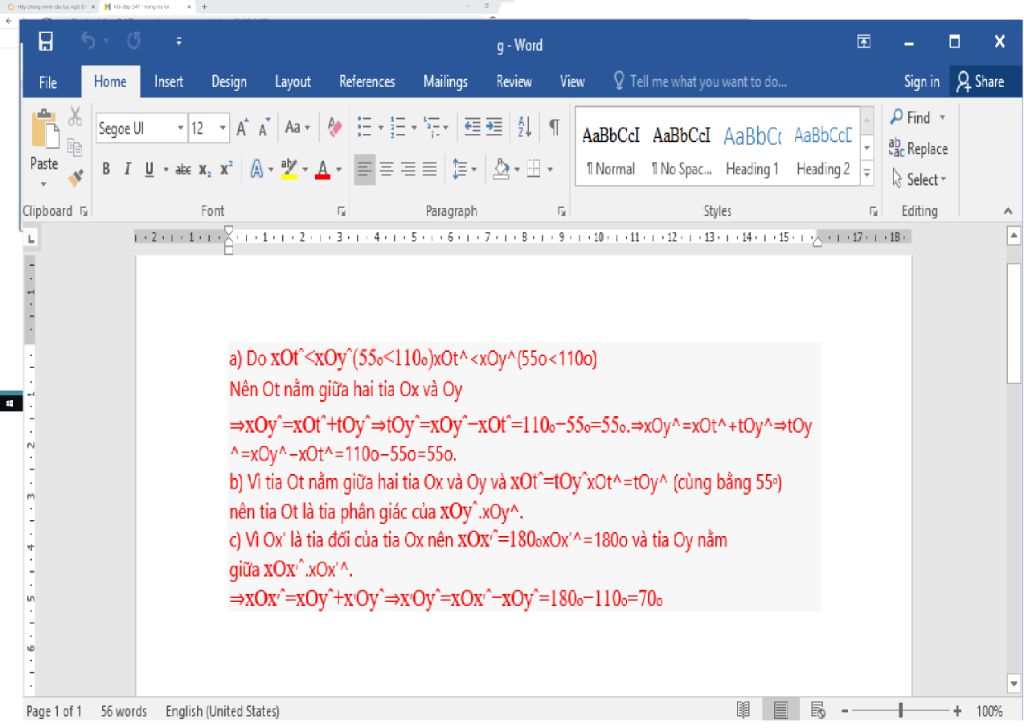Open the Layout tab
Screen dimensions: 1024x728
click(x=293, y=82)
